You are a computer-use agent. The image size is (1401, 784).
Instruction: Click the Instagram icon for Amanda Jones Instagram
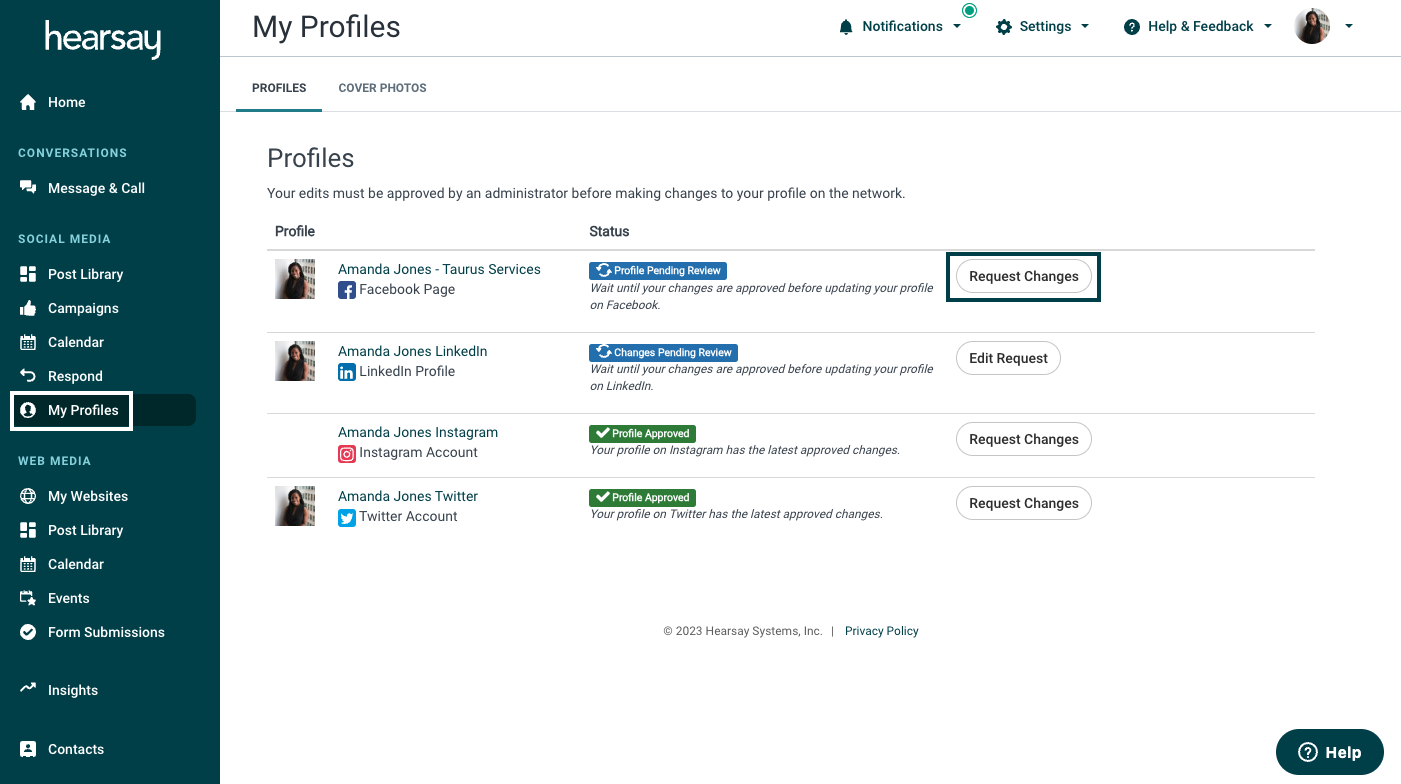coord(346,453)
